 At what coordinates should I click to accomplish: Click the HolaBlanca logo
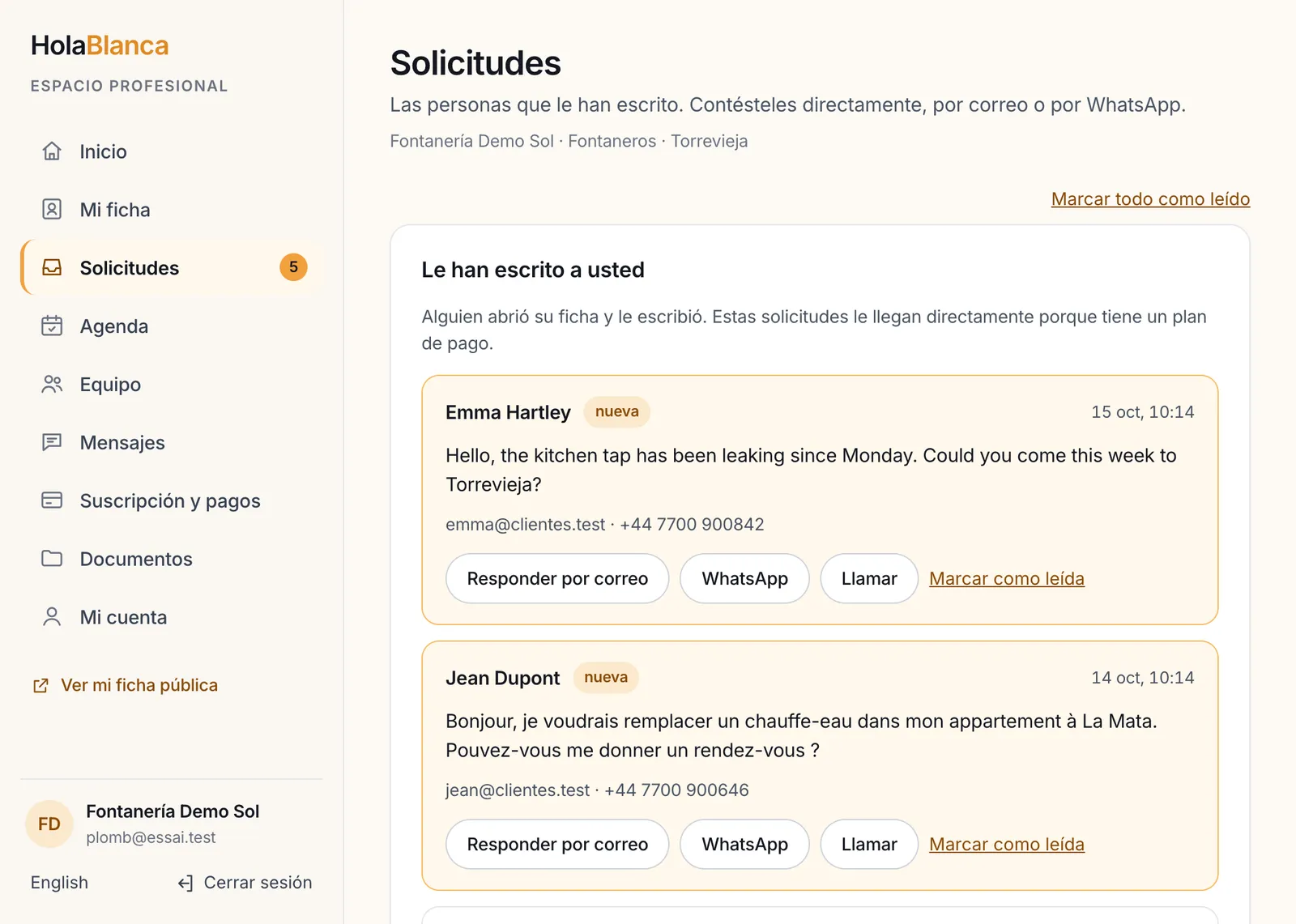100,45
